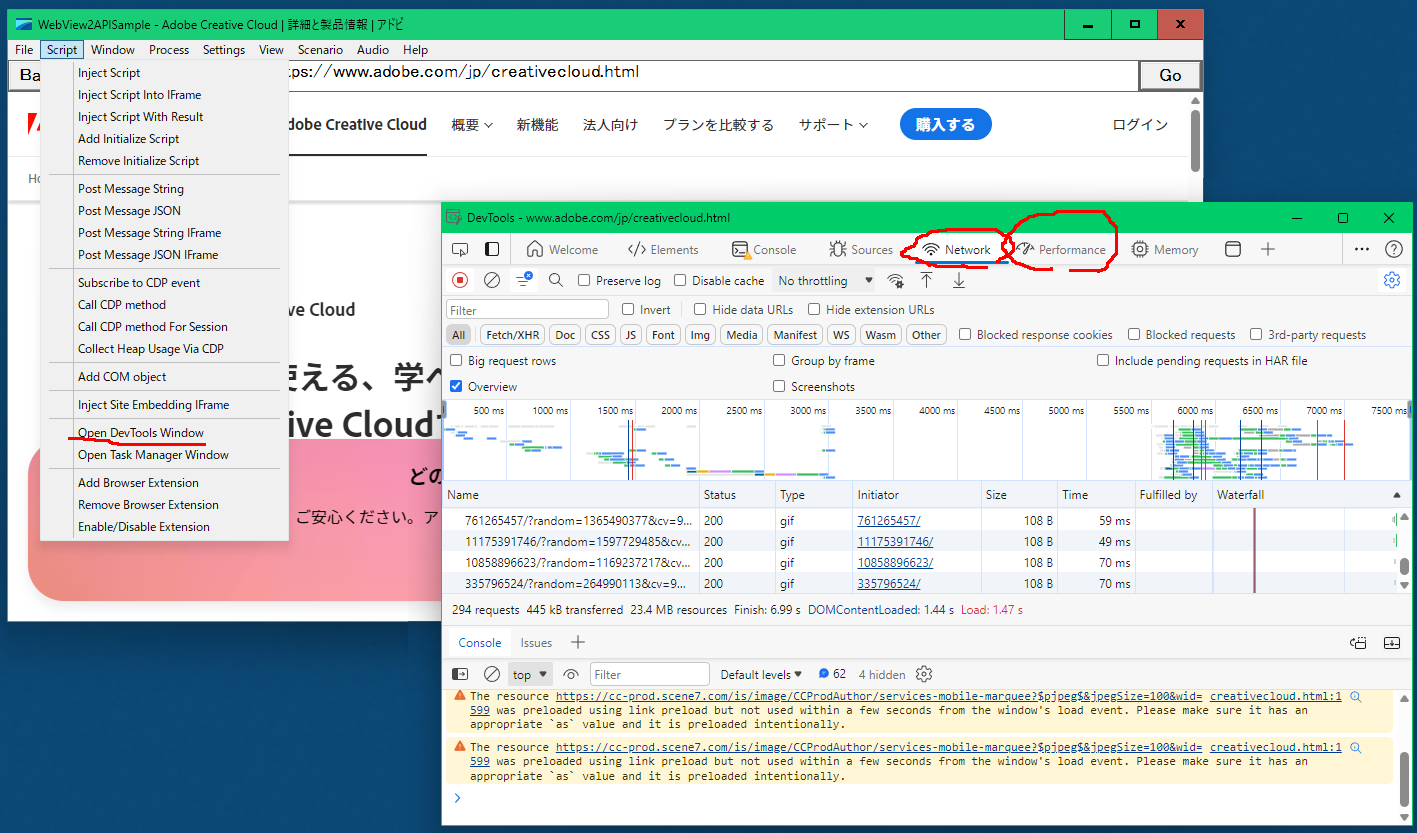Click the 4 hidden messages text
Screen dimensions: 1417x833
tap(882, 674)
